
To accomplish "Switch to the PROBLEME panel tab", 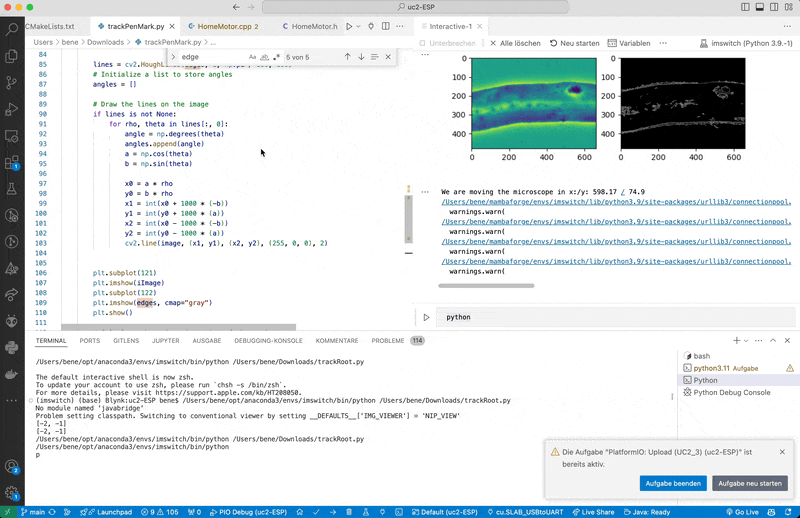I will tap(387, 340).
